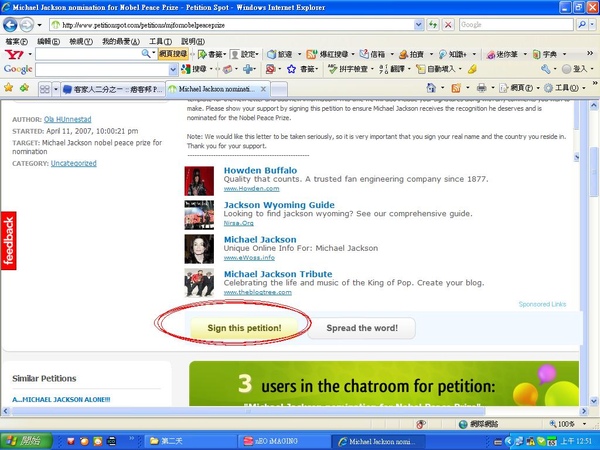Image resolution: width=600 pixels, height=450 pixels.
Task: Click the Sponsored Links text
Action: 542,304
